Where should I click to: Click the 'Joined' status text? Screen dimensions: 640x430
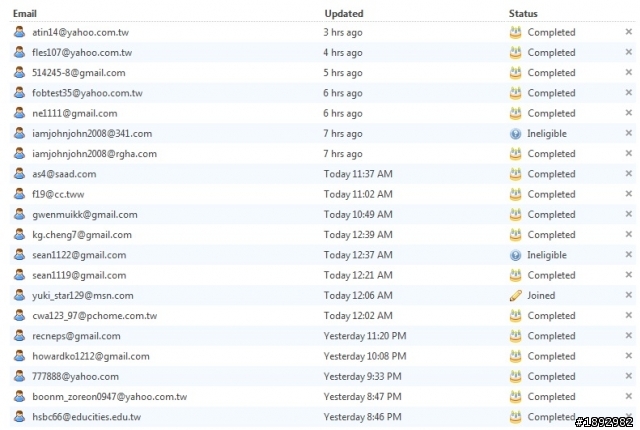(x=541, y=295)
